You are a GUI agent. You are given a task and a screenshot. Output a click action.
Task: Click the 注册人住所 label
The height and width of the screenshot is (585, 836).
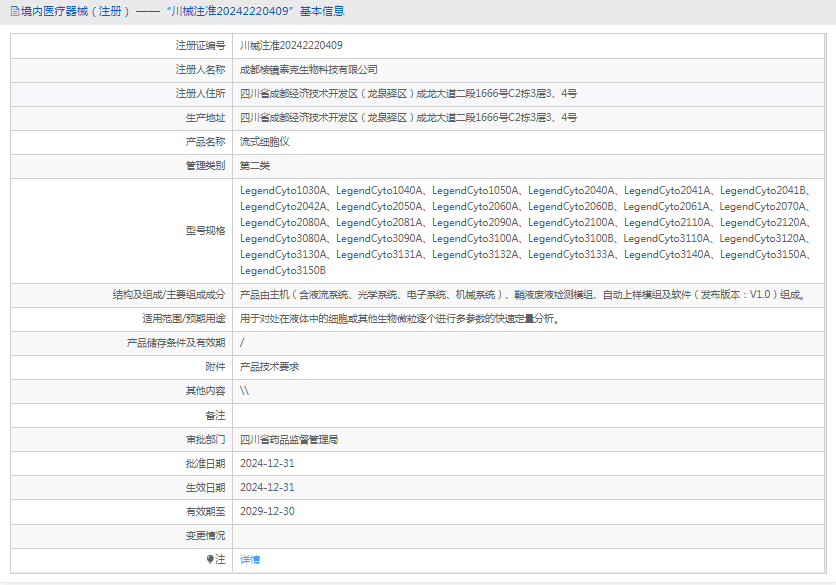(200, 93)
